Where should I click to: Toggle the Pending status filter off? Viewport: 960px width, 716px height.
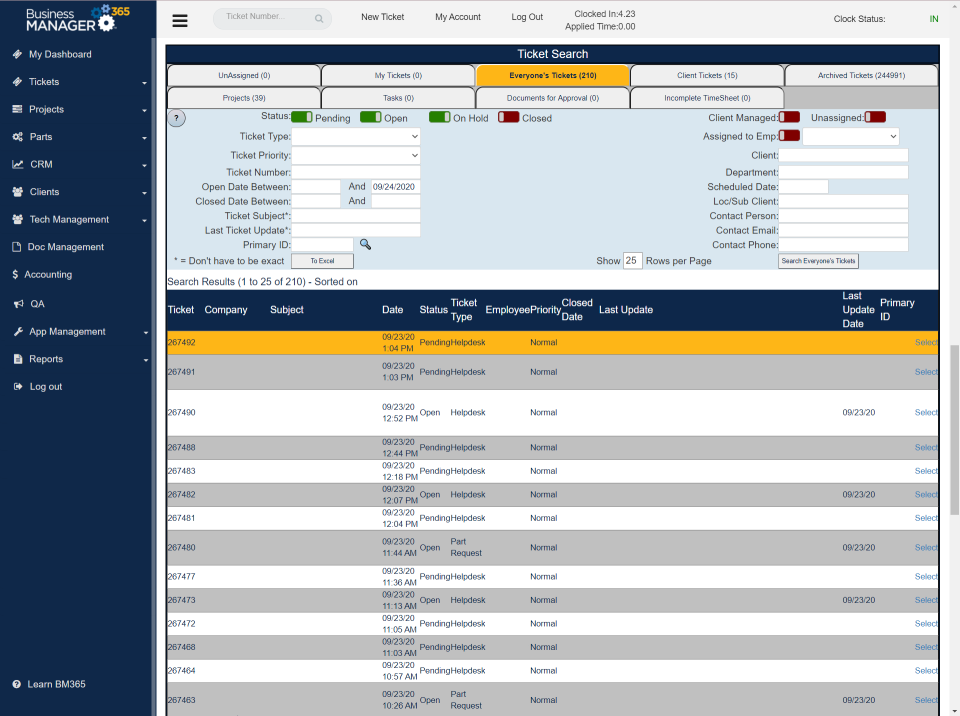tap(303, 117)
